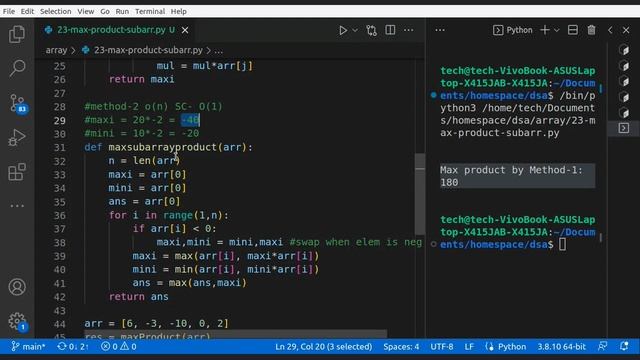Screen dimensions: 640x360
Task: Split the terminal
Action: (573, 30)
